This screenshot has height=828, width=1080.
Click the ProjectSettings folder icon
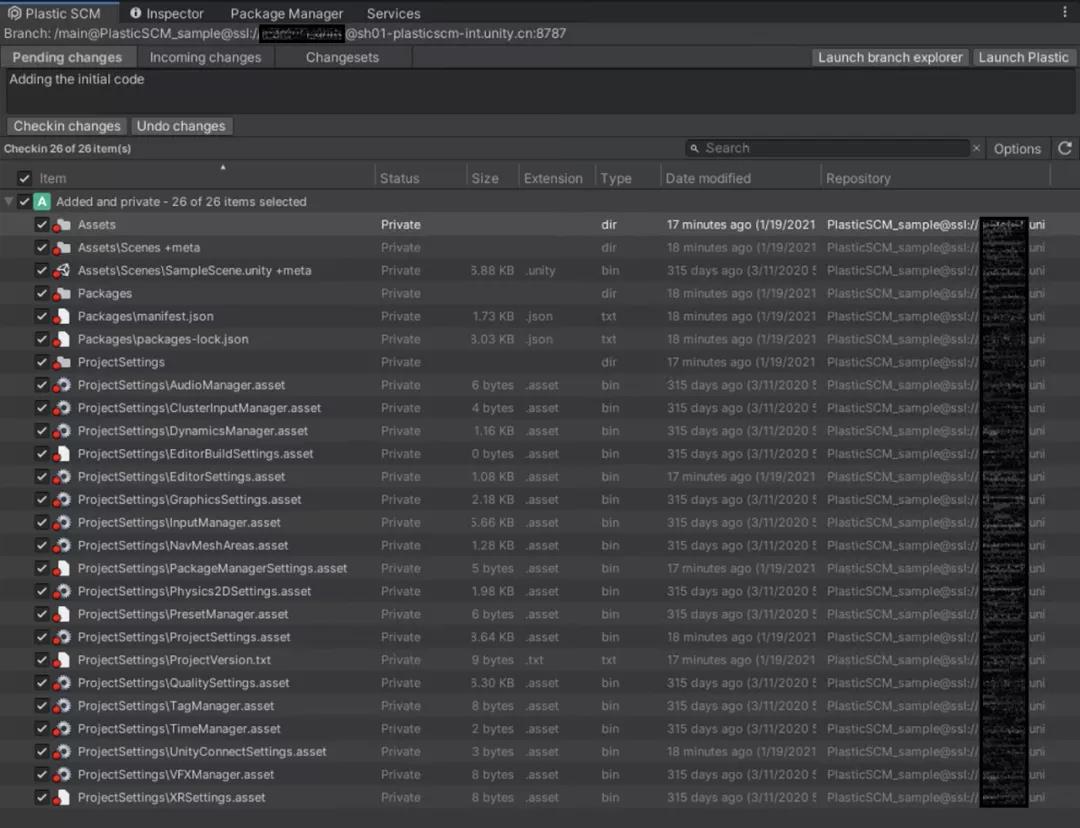click(62, 362)
